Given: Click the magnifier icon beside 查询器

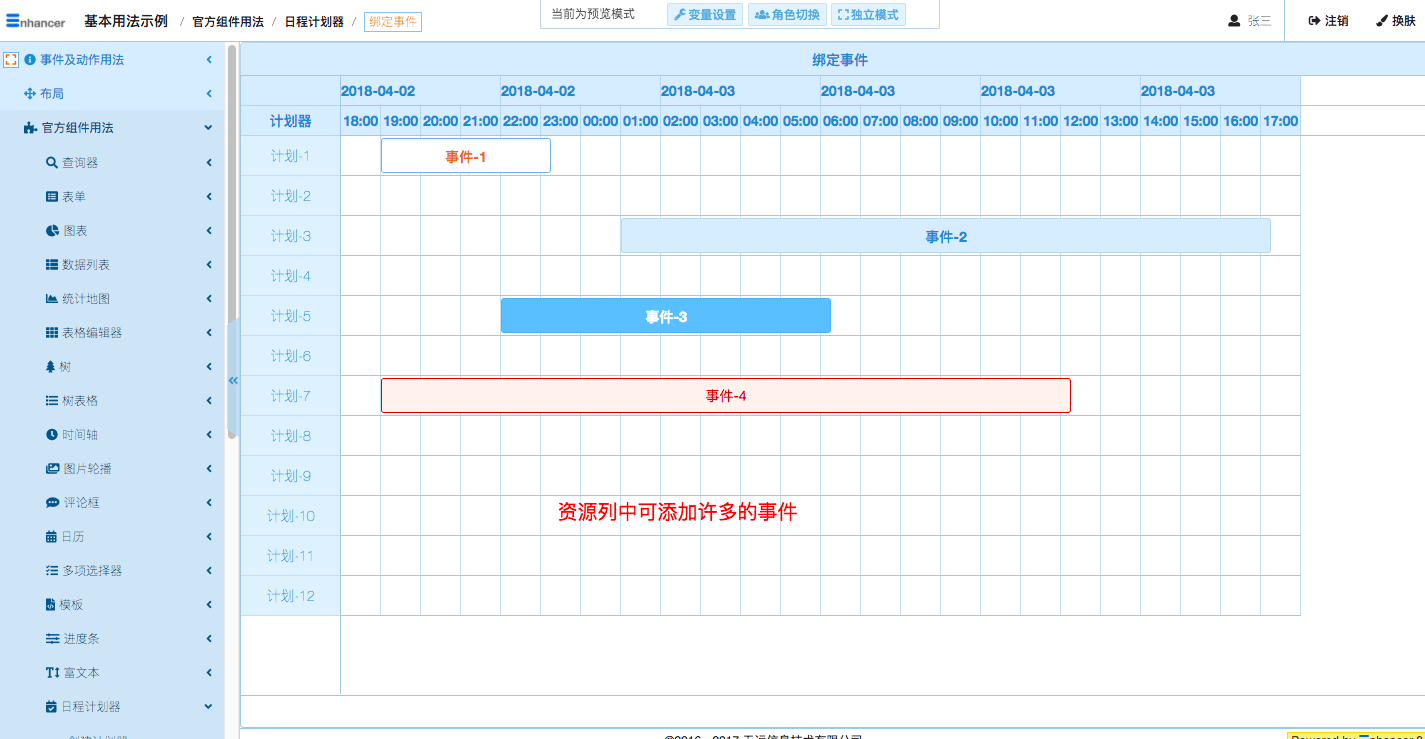Looking at the screenshot, I should pyautogui.click(x=52, y=163).
